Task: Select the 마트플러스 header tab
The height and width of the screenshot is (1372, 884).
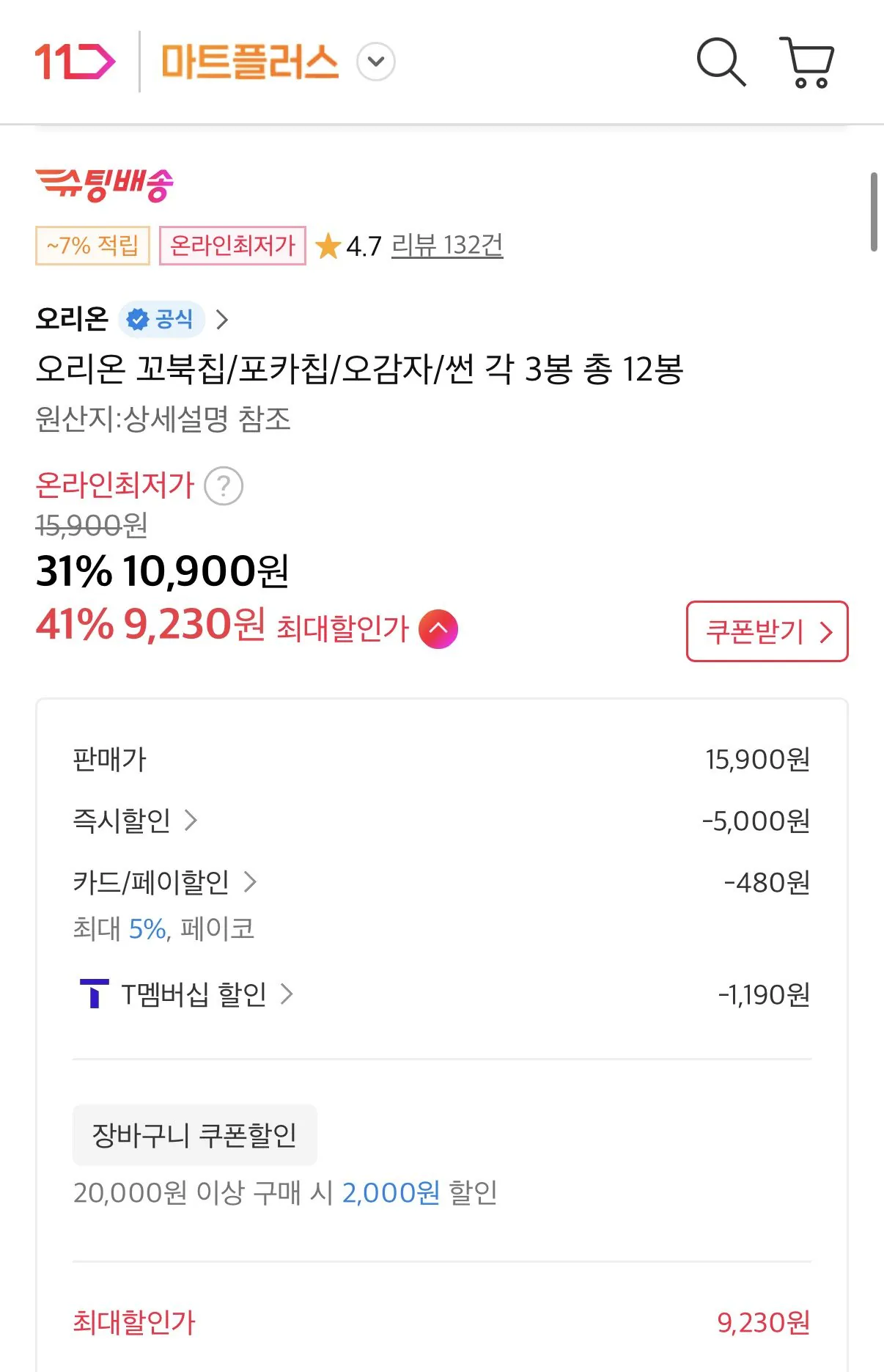Action: pyautogui.click(x=250, y=62)
